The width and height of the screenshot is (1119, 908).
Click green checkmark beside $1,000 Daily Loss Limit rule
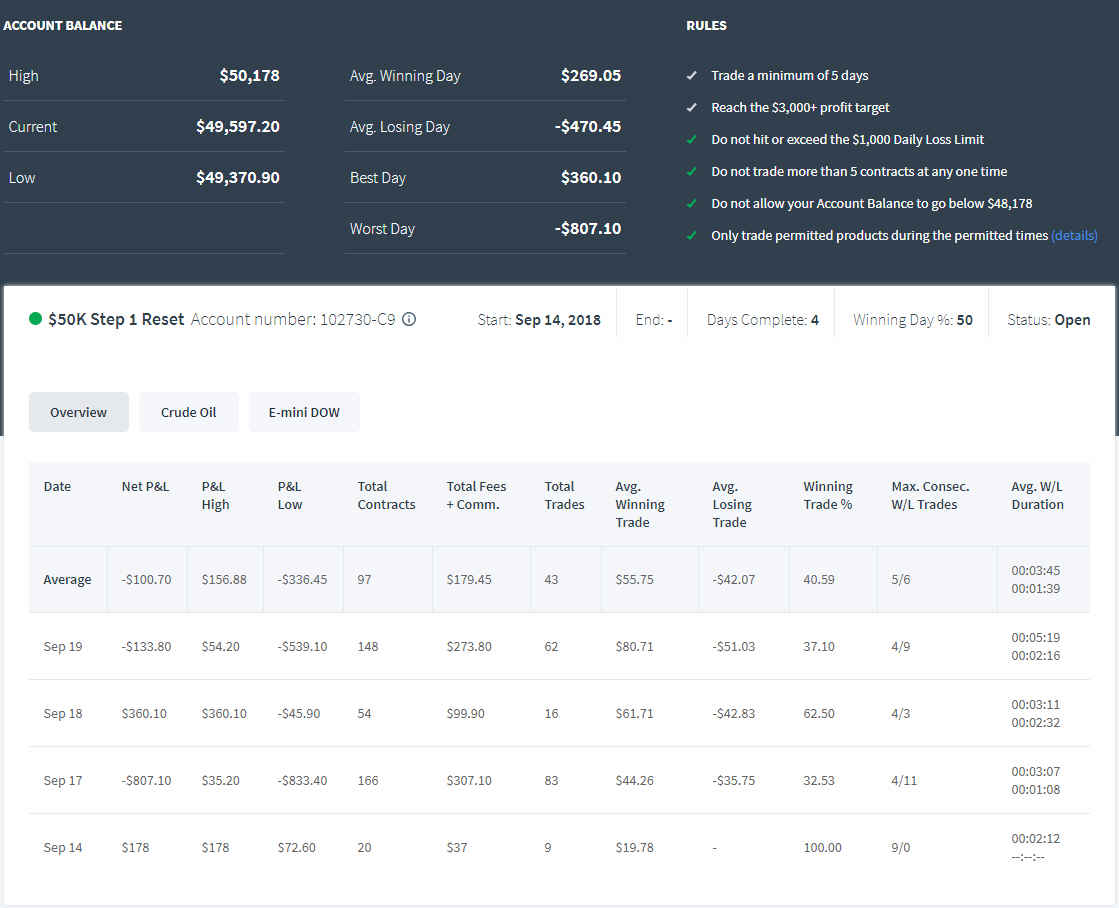point(691,139)
